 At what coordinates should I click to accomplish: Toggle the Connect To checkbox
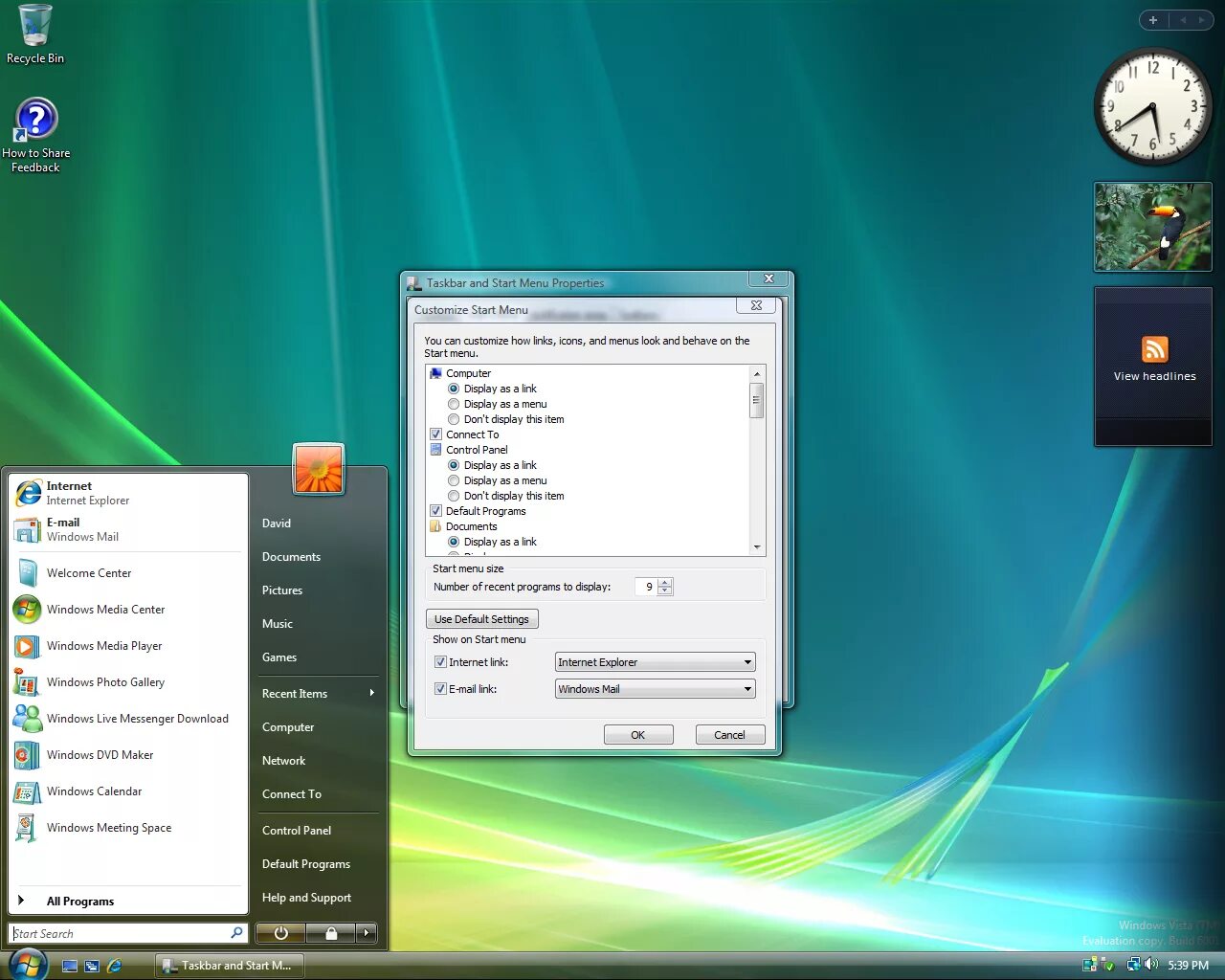(435, 434)
